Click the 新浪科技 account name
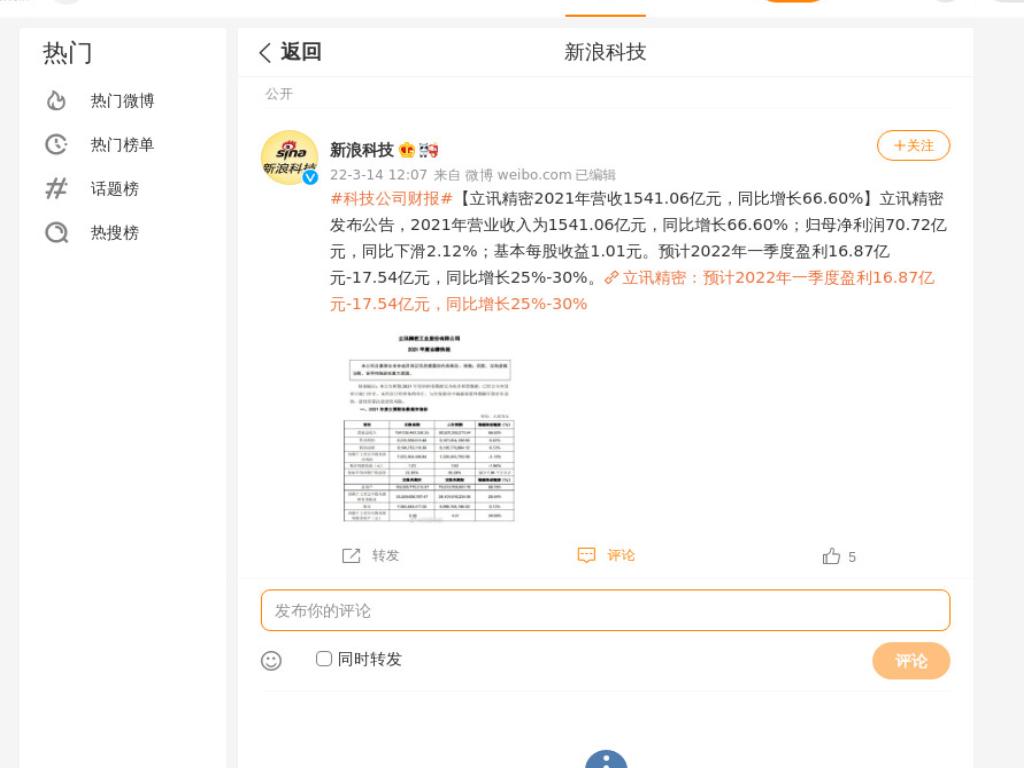Screen dimensions: 1024x768 (361, 150)
